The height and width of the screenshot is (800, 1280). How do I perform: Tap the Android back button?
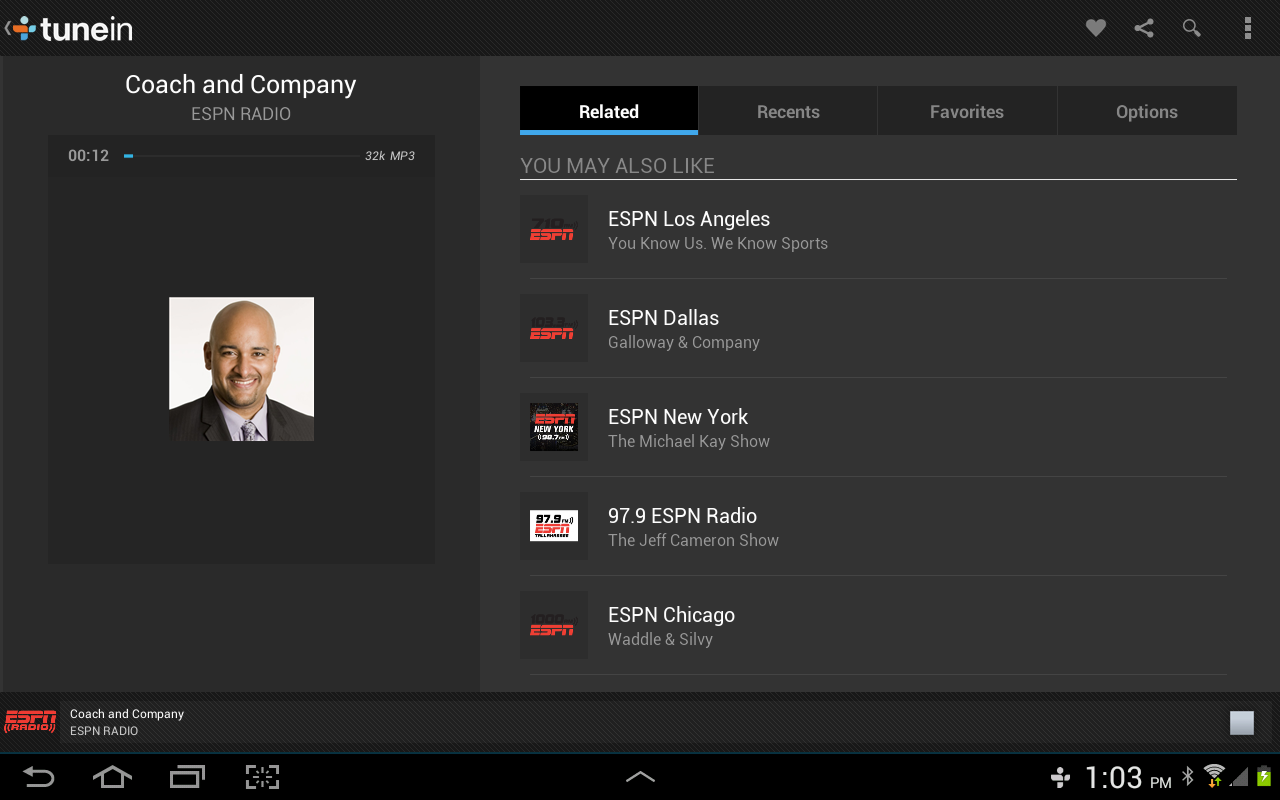point(38,777)
